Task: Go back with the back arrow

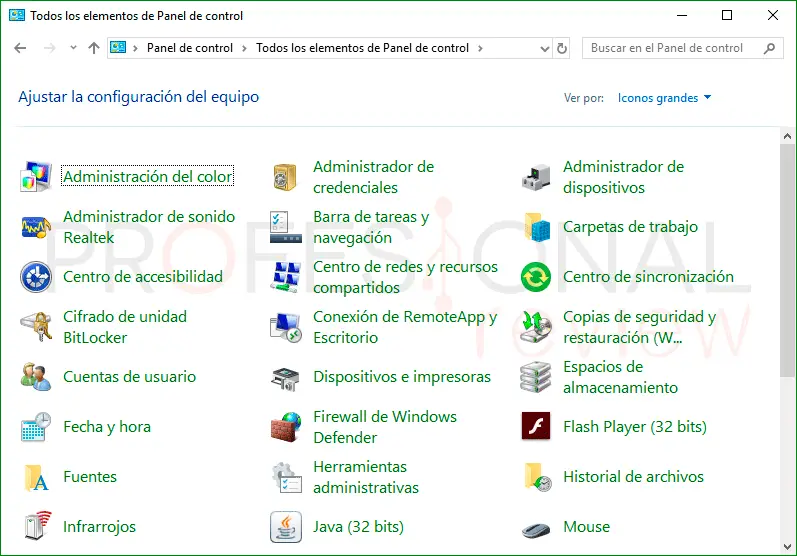Action: [x=20, y=48]
